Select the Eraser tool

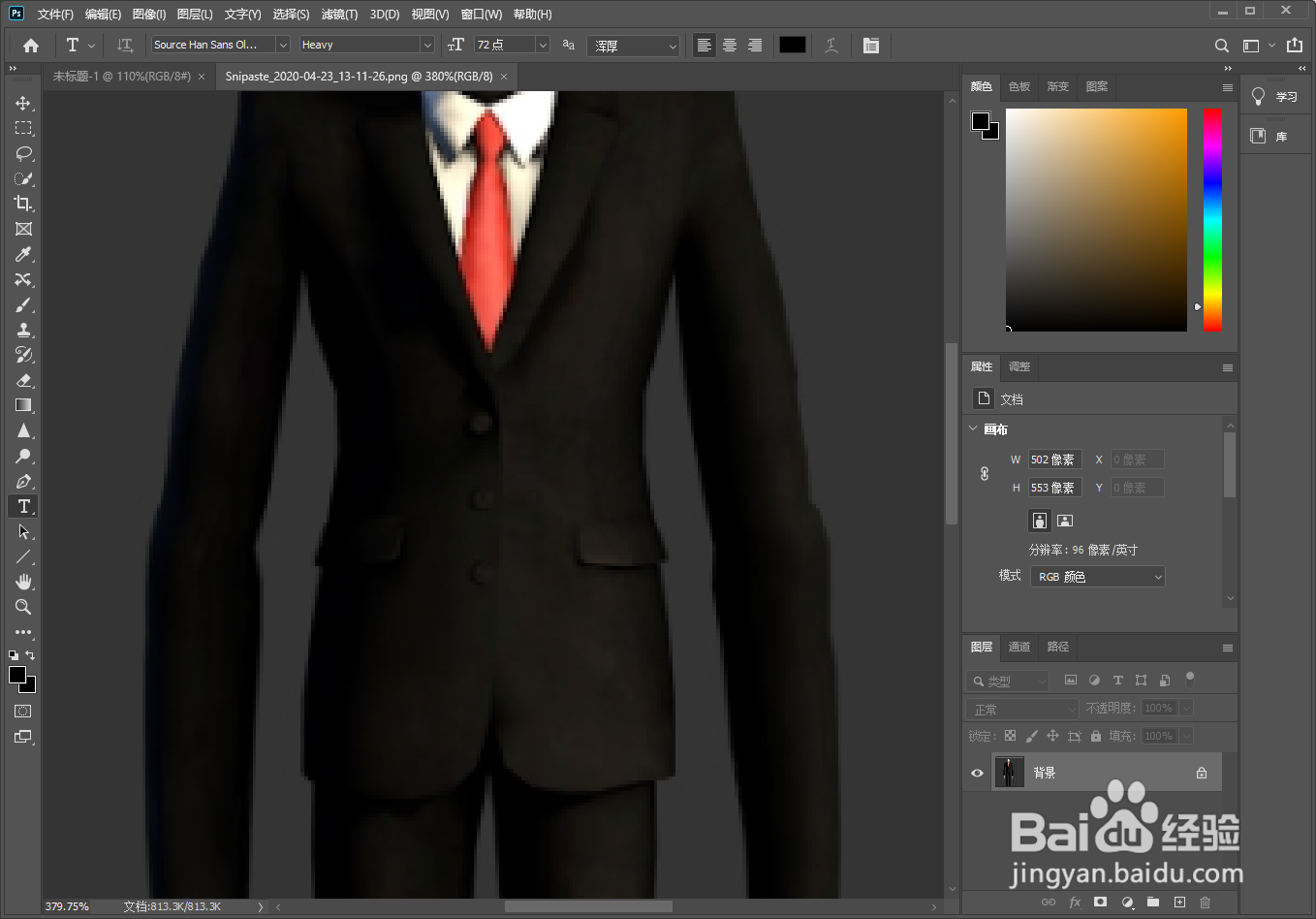point(23,380)
